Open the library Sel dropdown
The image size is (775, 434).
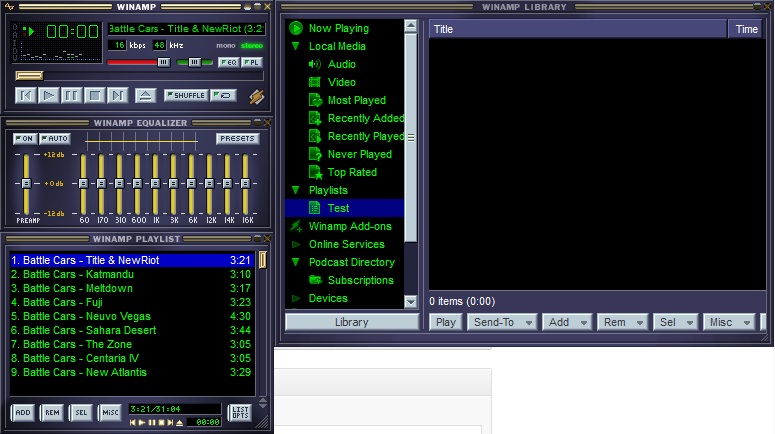coord(676,322)
